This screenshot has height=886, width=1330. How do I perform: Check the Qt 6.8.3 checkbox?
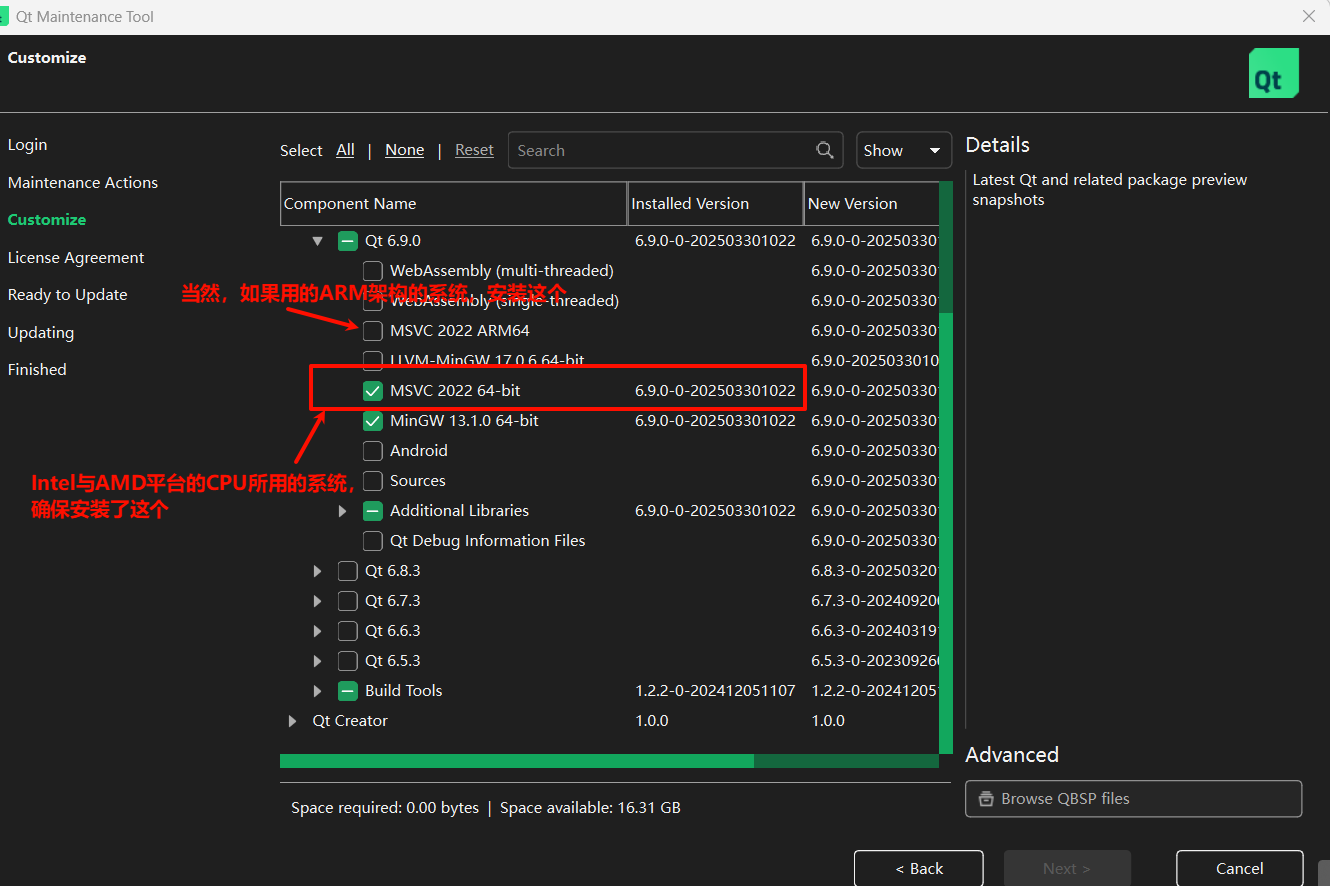348,571
